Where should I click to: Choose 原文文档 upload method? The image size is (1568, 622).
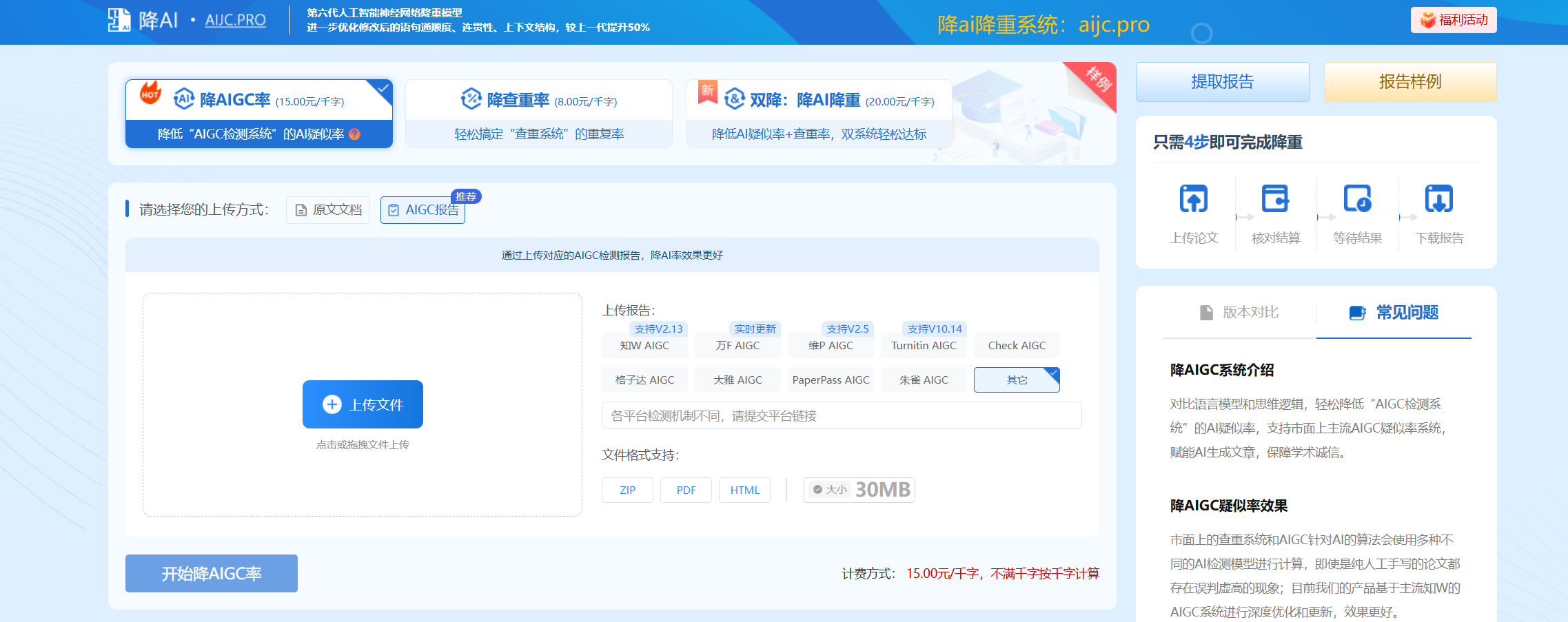[x=328, y=210]
